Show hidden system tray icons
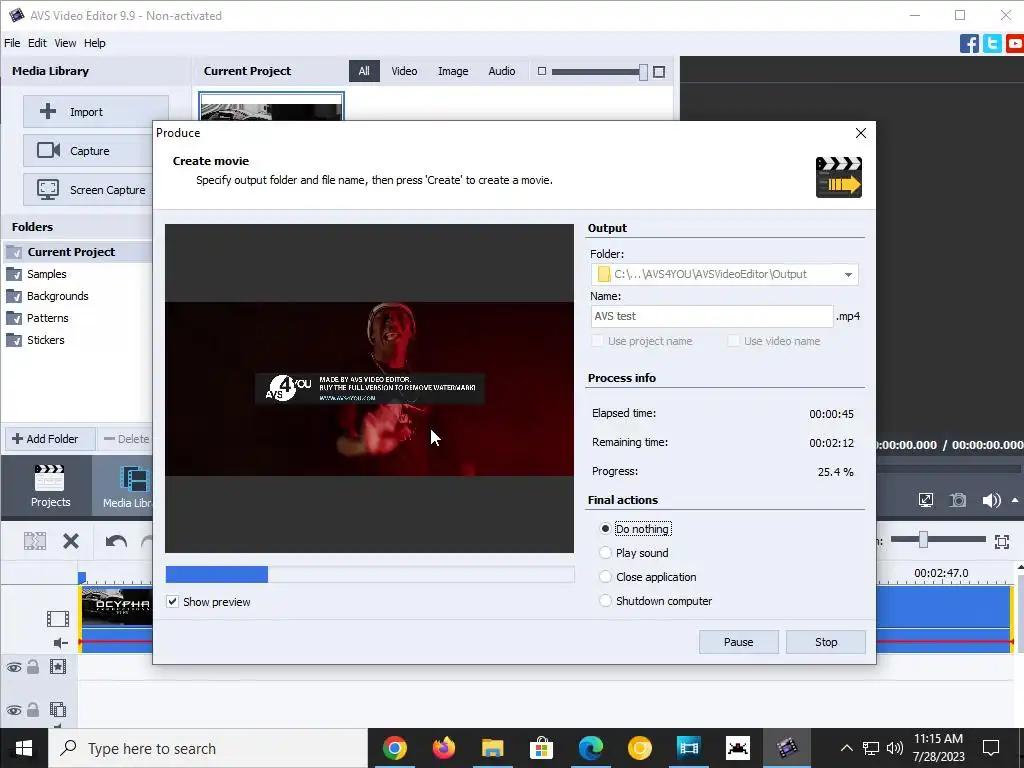The height and width of the screenshot is (768, 1024). (846, 748)
